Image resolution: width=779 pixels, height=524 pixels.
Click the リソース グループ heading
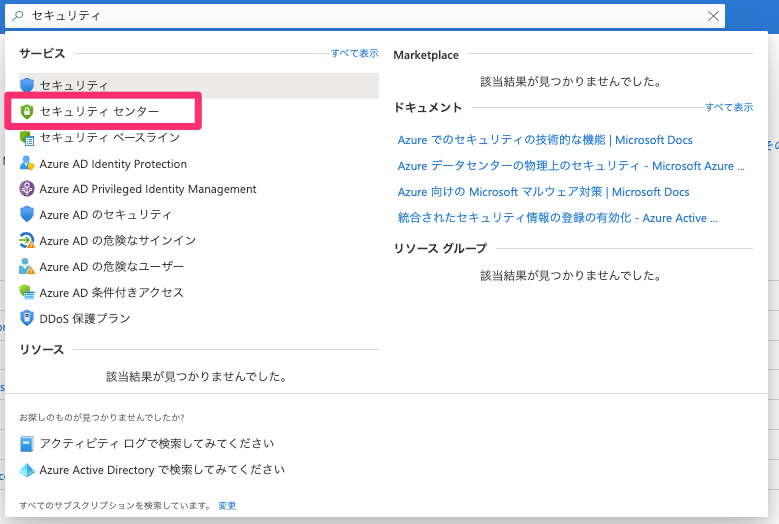pyautogui.click(x=440, y=248)
